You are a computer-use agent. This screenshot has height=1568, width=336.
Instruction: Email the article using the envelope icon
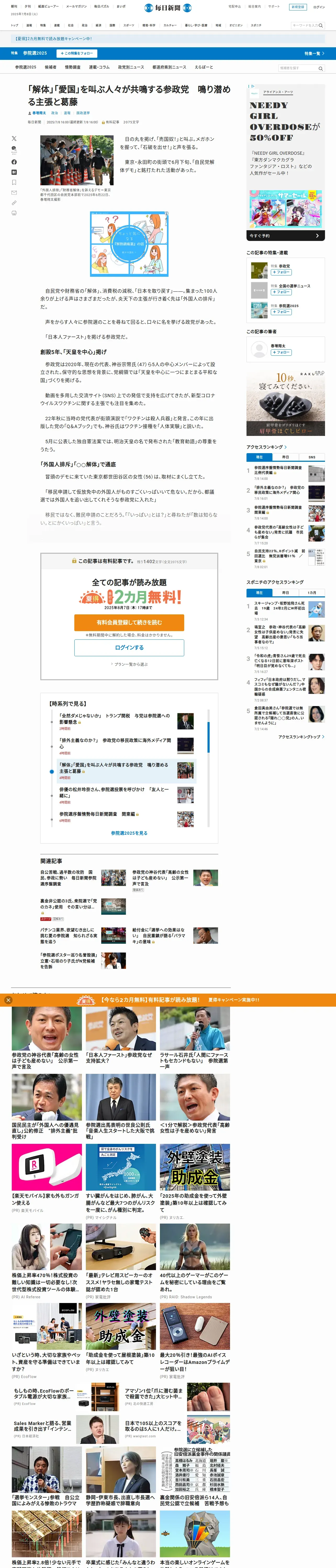14,192
